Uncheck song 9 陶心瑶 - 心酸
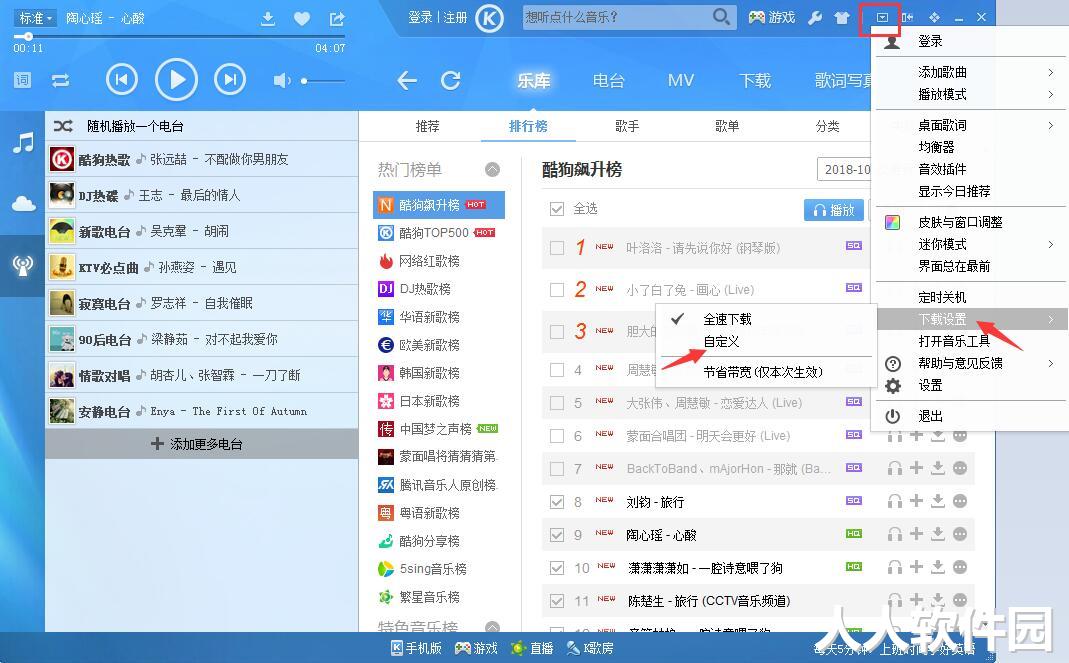The image size is (1069, 663). (557, 535)
